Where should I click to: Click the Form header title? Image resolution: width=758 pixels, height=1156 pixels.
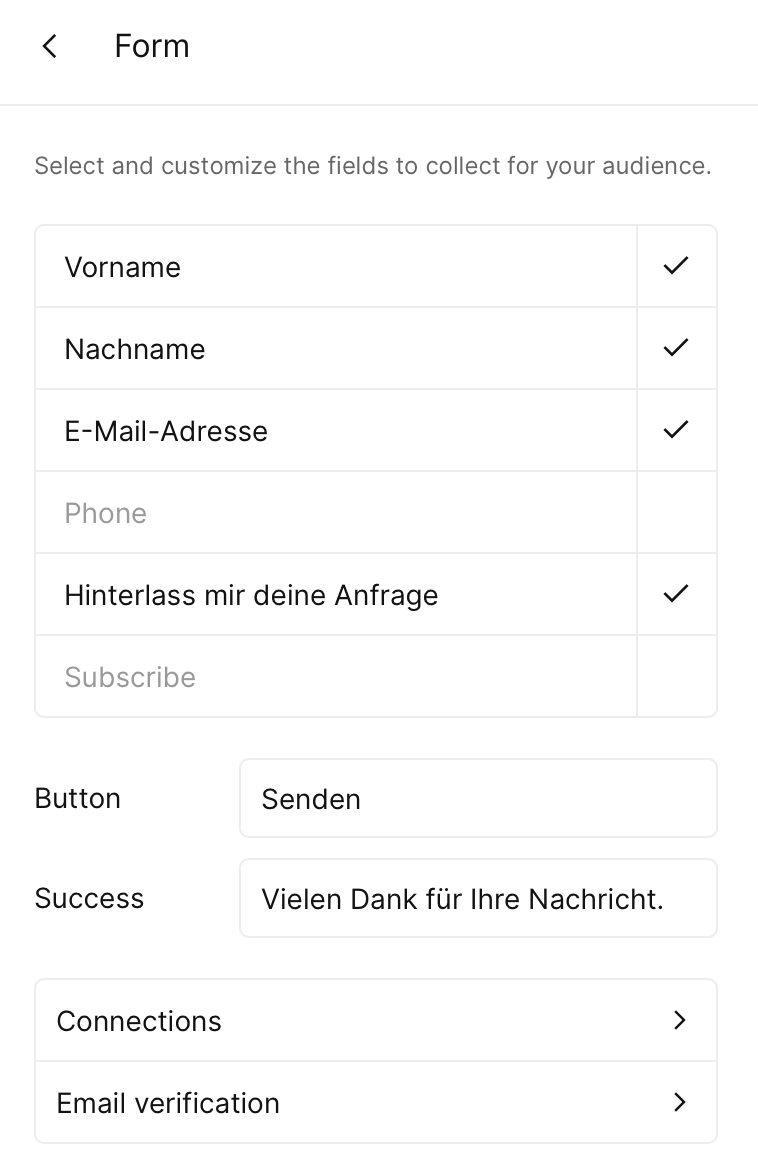point(152,46)
